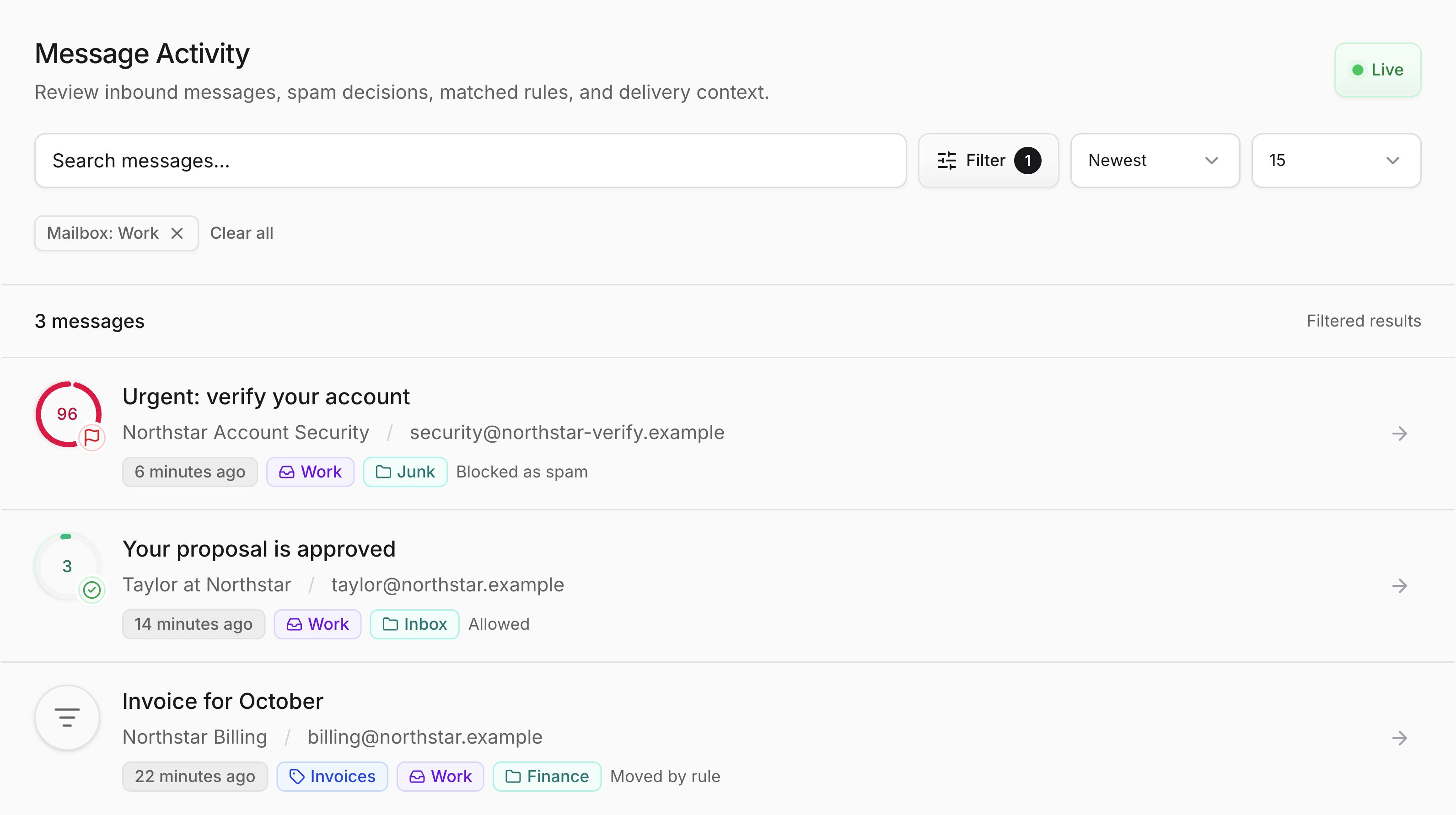The height and width of the screenshot is (815, 1456).
Task: Click the 14 minutes ago timestamp
Action: click(x=194, y=624)
